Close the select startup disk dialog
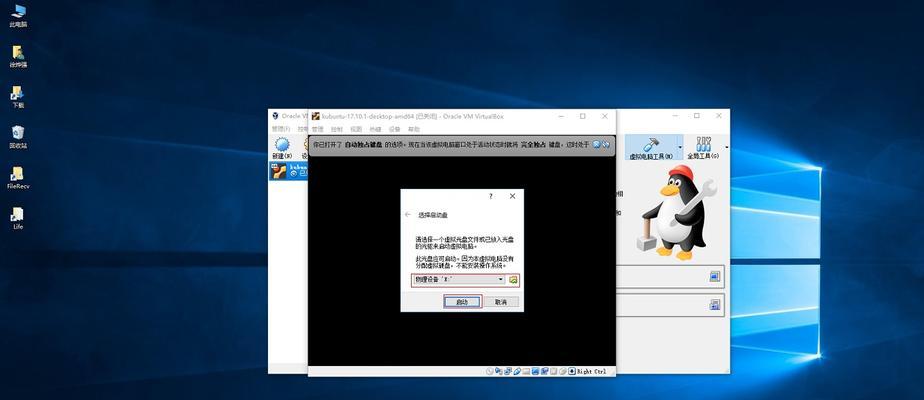The height and width of the screenshot is (400, 924). 512,196
